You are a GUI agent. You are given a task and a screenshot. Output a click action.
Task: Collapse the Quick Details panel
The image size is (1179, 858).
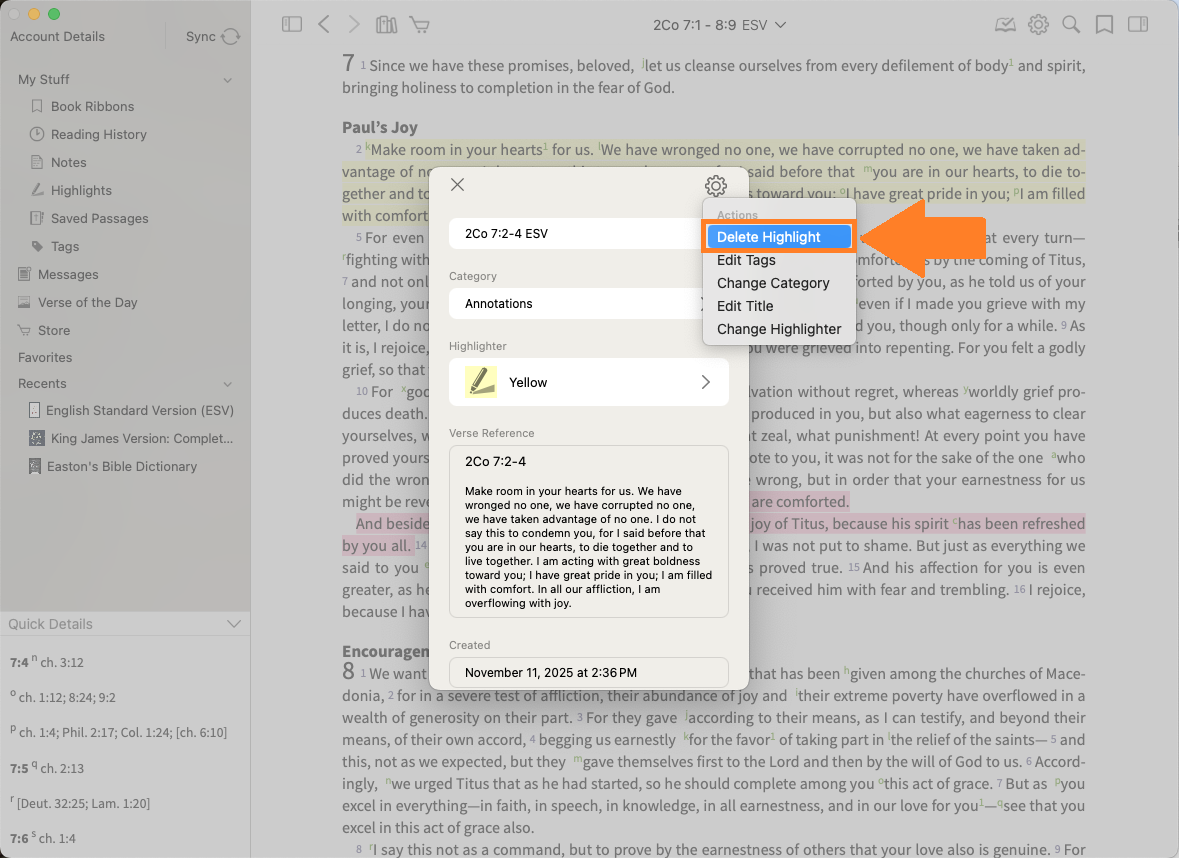[234, 624]
